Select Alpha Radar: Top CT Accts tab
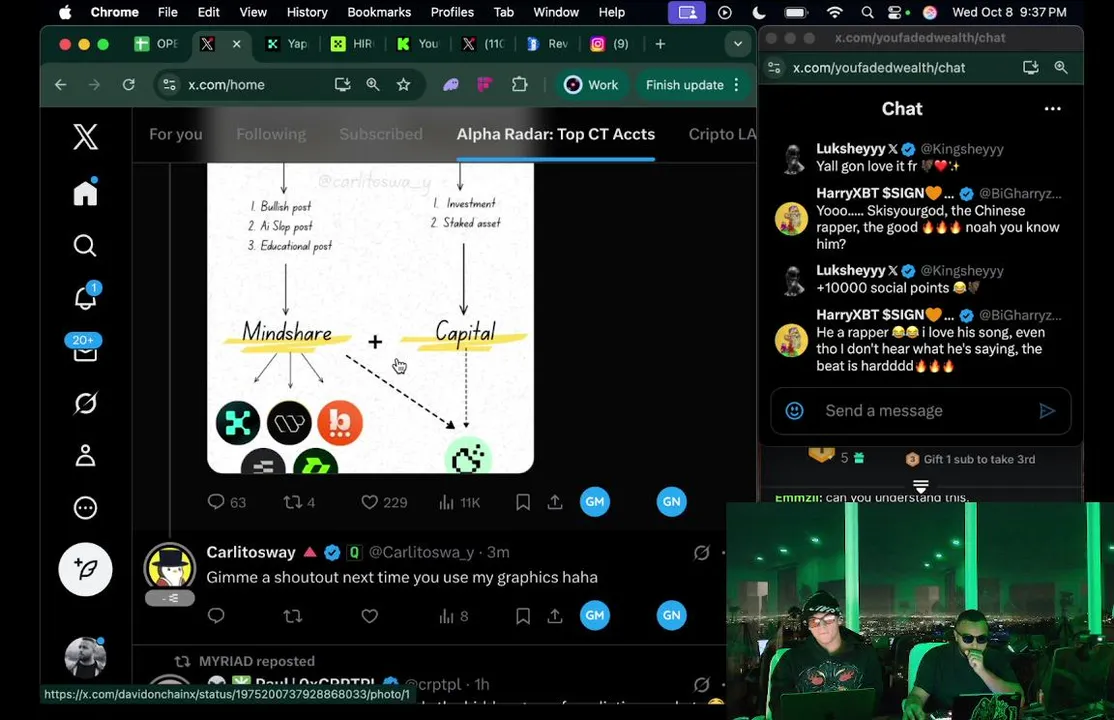The image size is (1114, 720). 556,134
